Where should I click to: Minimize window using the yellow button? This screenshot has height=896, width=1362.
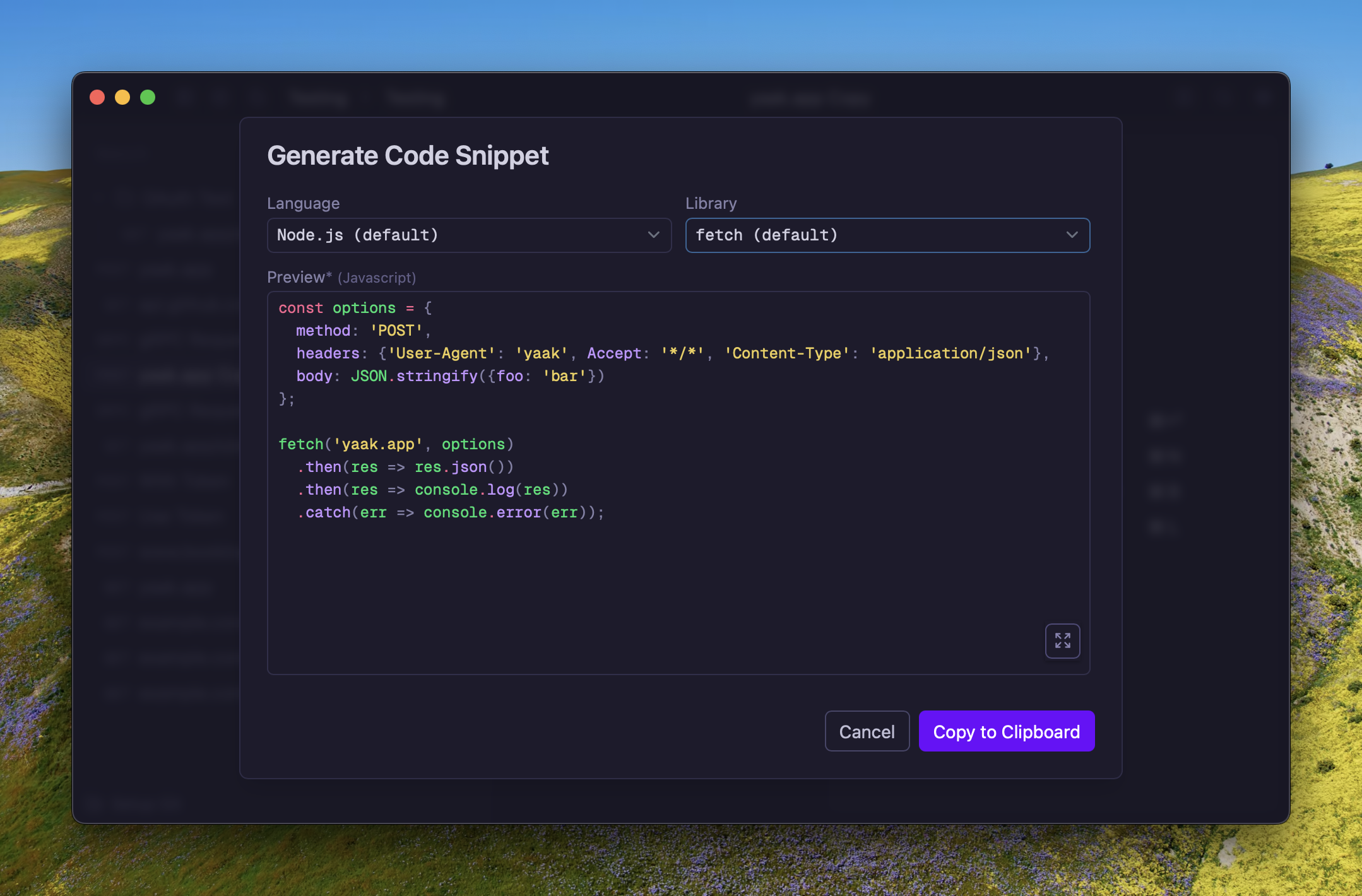(122, 97)
